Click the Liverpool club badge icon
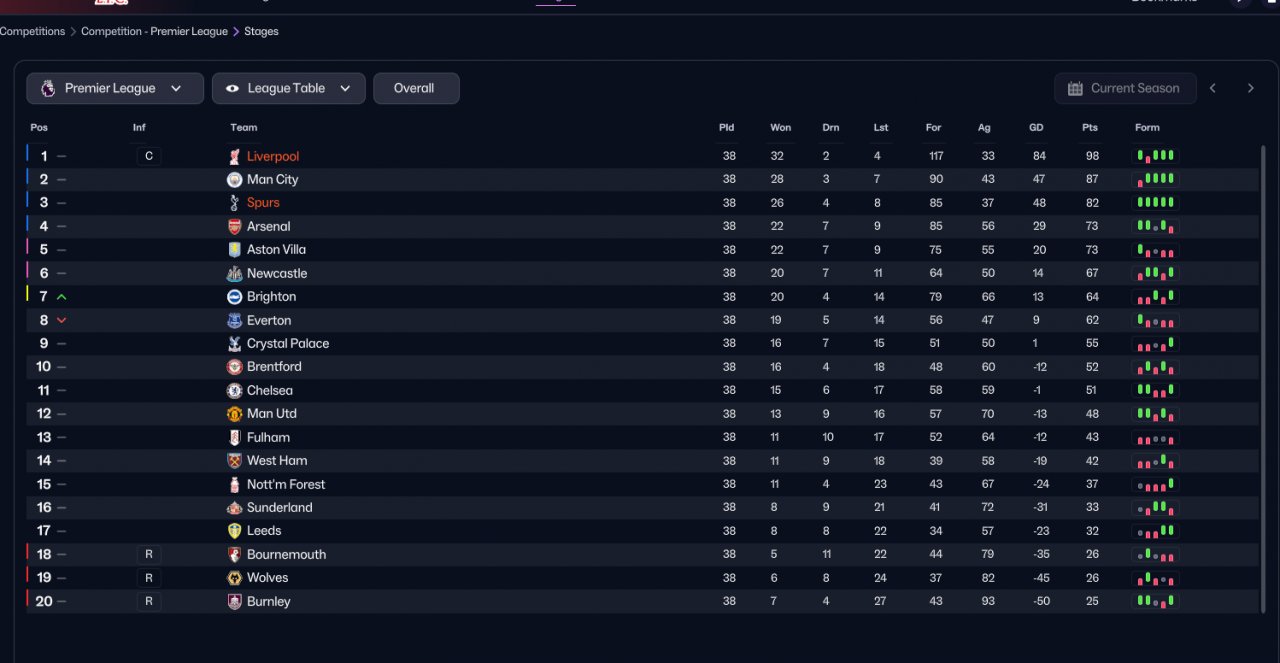1280x663 pixels. point(234,156)
